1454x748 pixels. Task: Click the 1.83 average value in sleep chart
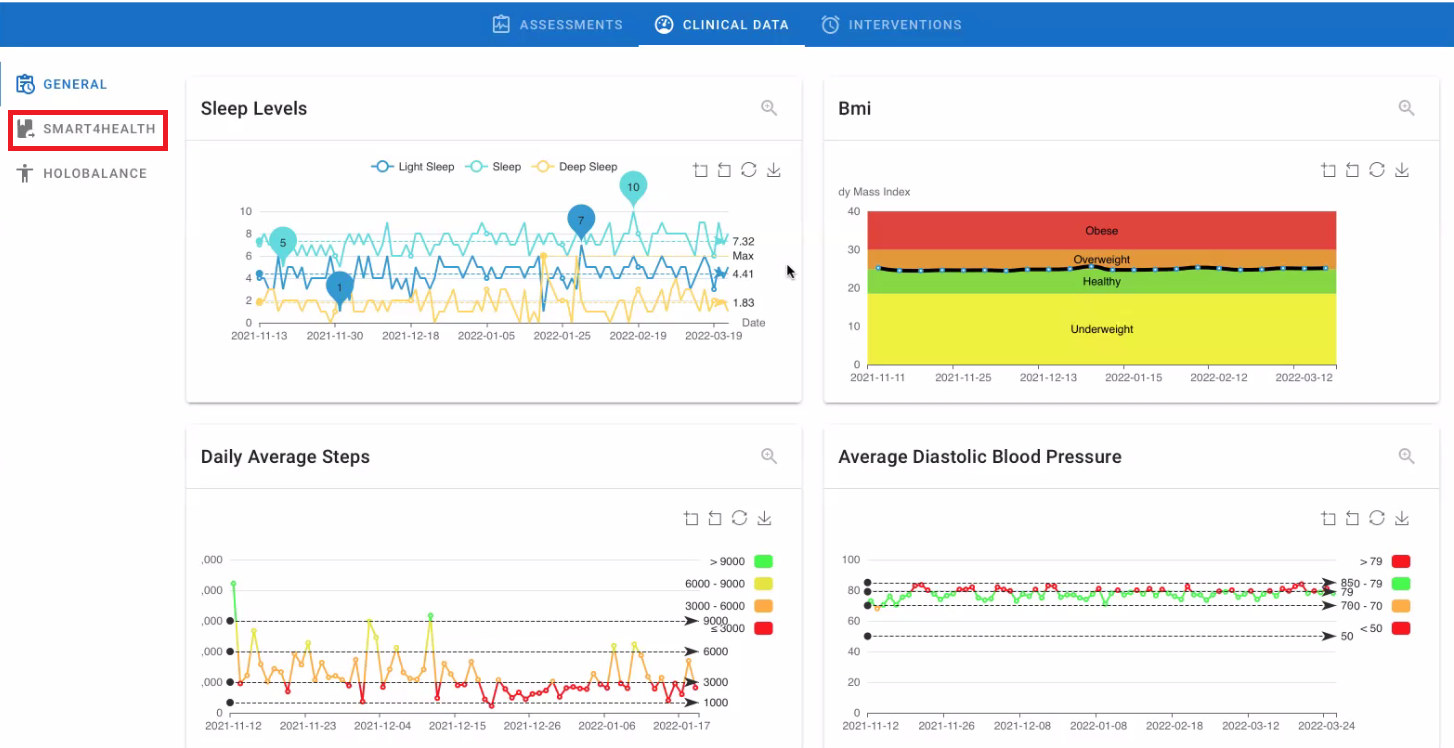[x=743, y=303]
